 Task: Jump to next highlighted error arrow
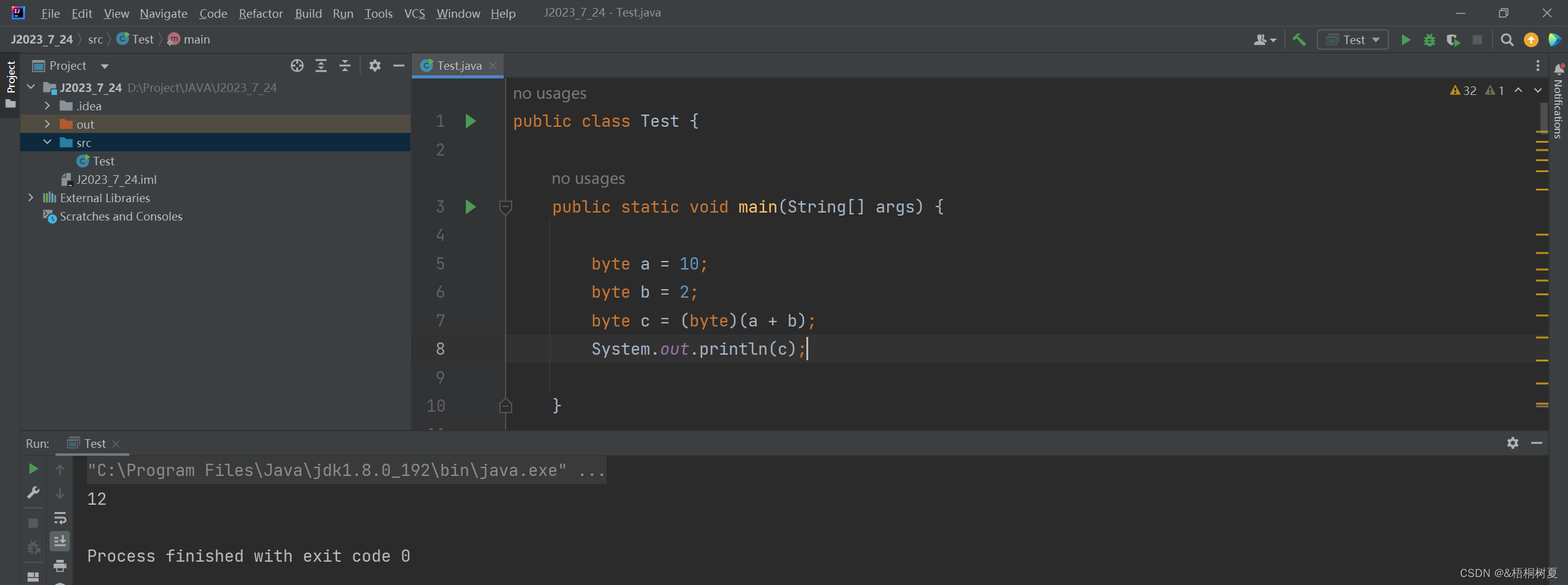click(1538, 90)
